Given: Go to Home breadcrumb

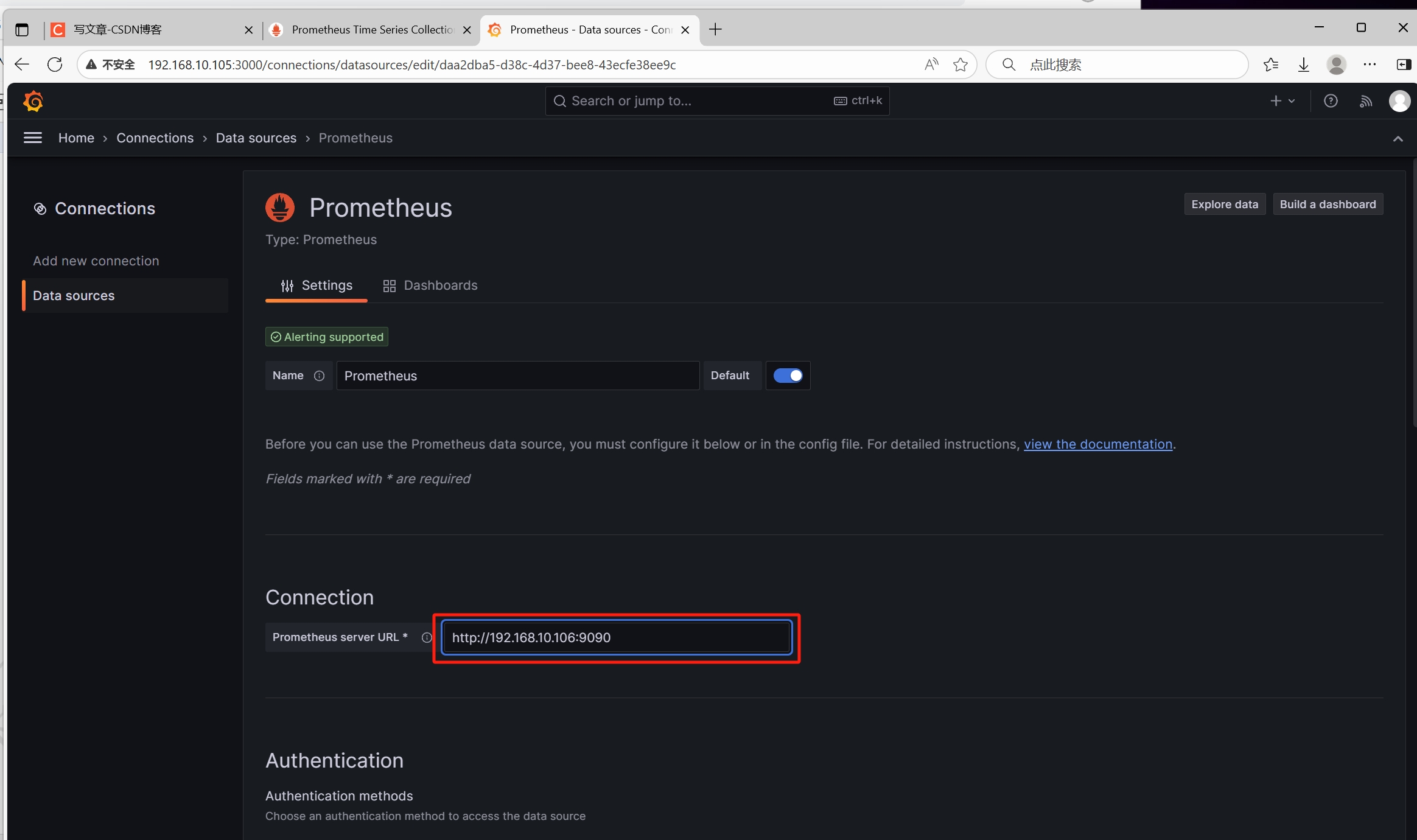Looking at the screenshot, I should (x=76, y=138).
